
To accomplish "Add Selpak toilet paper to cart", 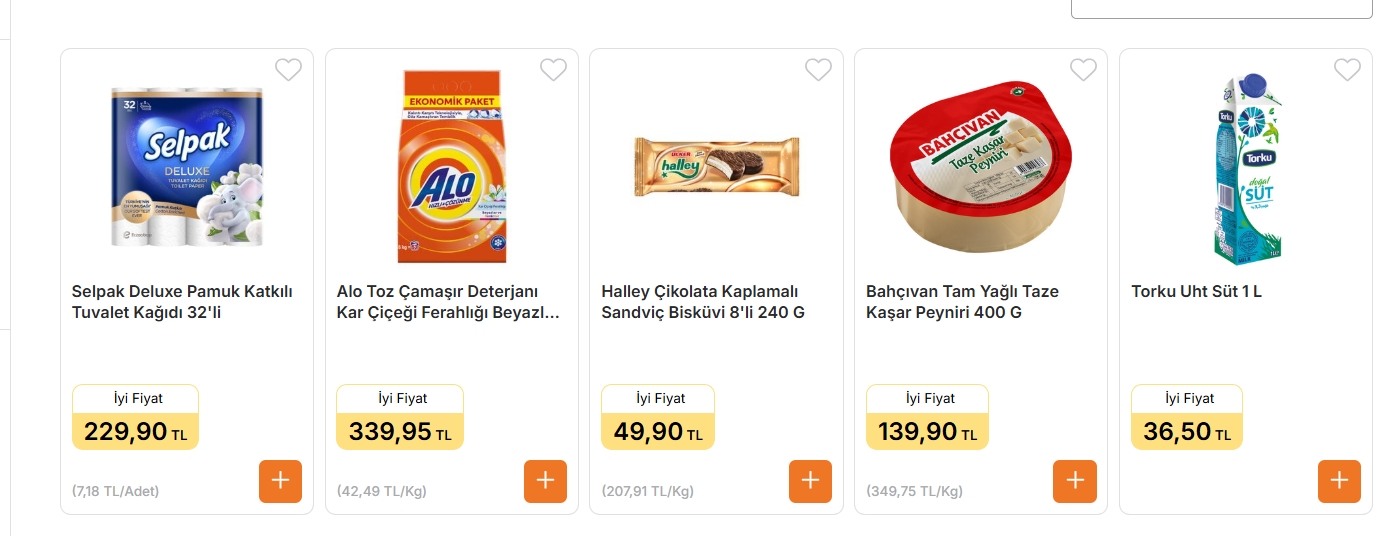I will coord(280,481).
